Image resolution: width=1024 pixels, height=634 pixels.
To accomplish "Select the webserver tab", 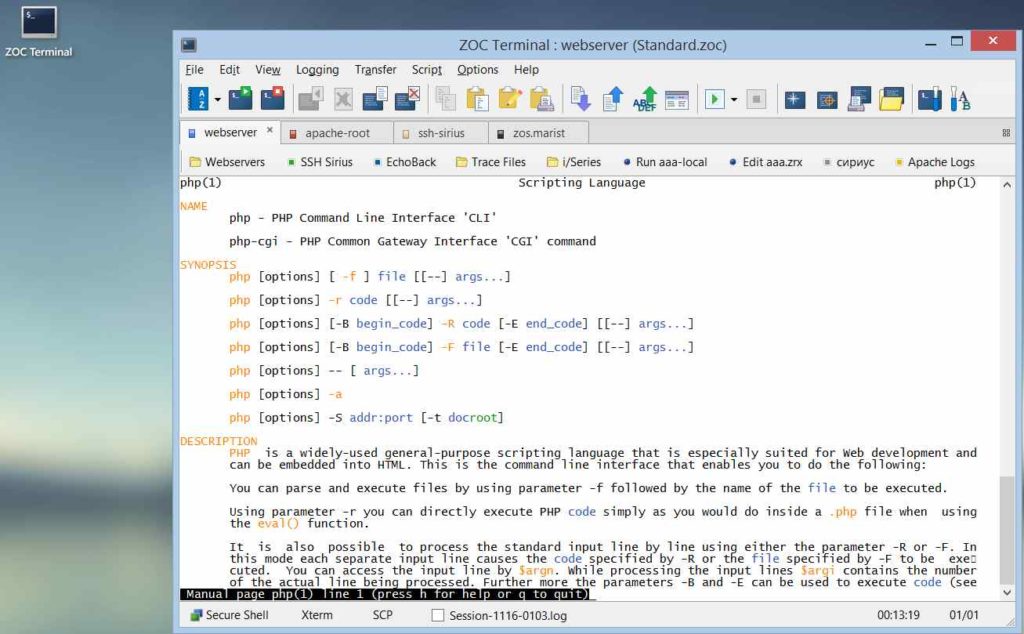I will [x=230, y=133].
